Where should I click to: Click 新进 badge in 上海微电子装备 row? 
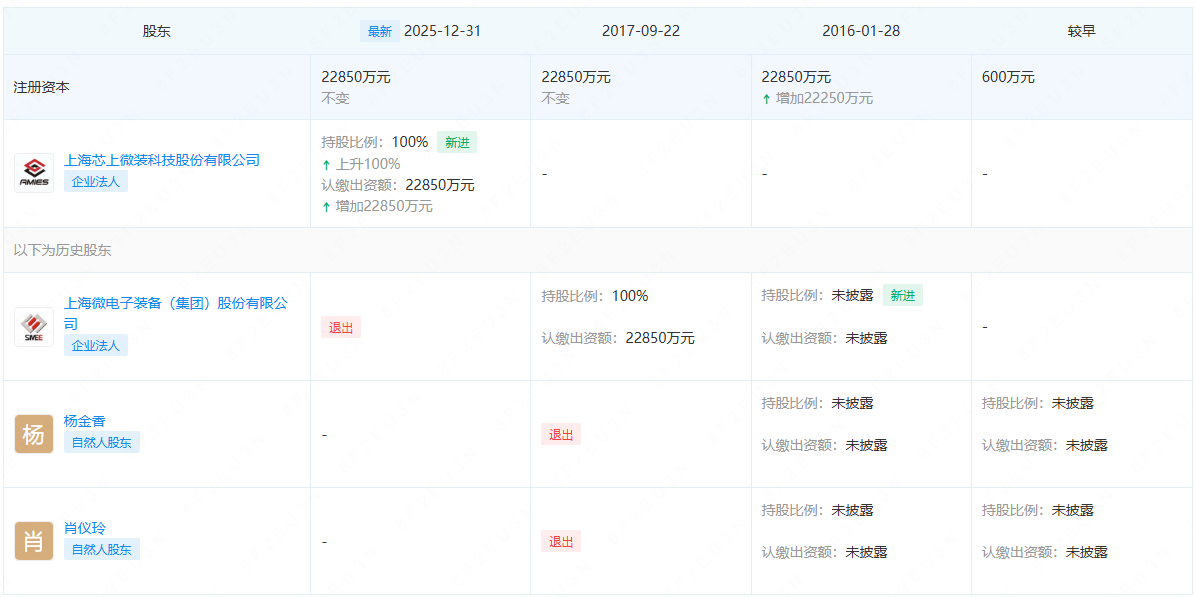click(903, 296)
